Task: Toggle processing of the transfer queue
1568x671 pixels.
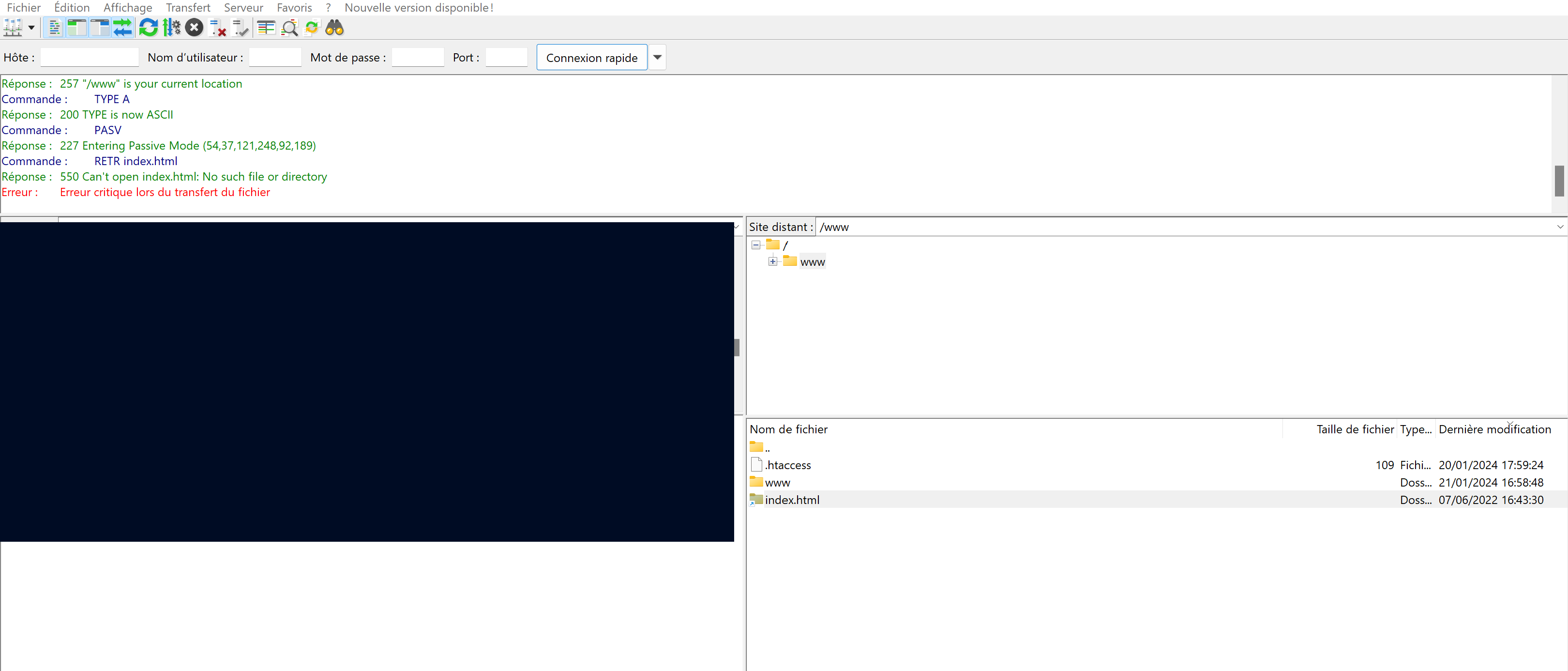Action: (x=172, y=28)
